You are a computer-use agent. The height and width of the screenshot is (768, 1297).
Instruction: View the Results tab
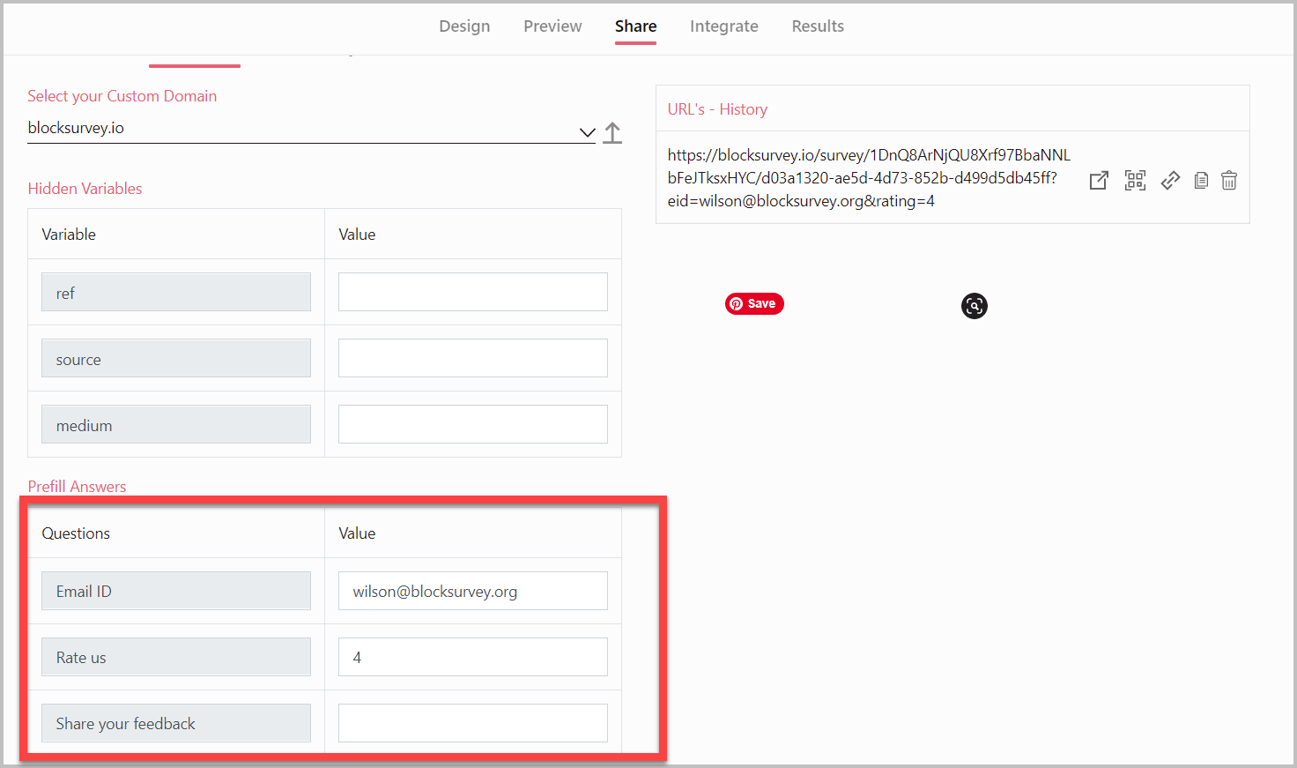click(x=818, y=26)
